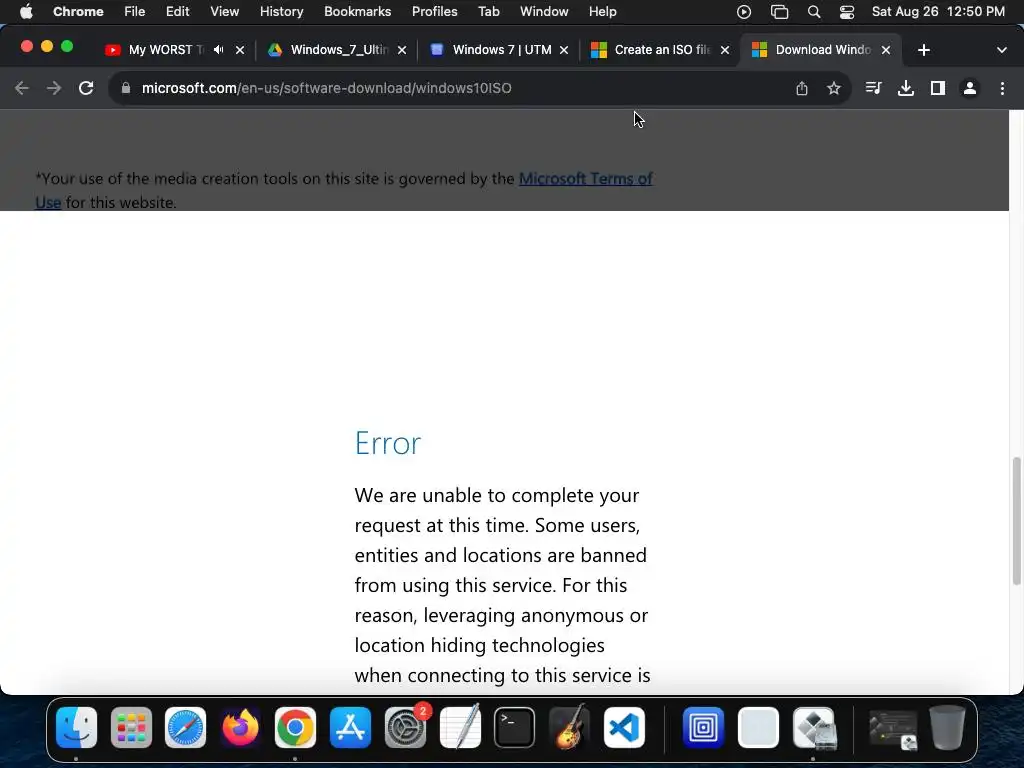Open the minimized window in Dock
Viewport: 1024px width, 768px height.
click(893, 729)
